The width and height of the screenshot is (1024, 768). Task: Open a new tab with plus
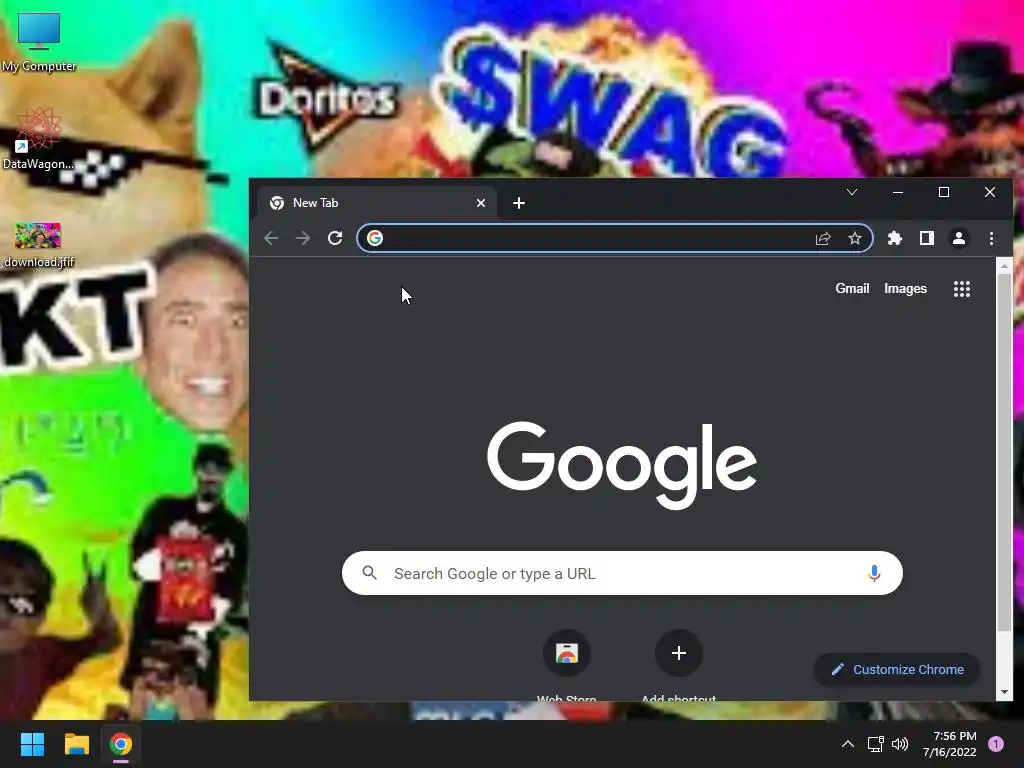click(519, 203)
